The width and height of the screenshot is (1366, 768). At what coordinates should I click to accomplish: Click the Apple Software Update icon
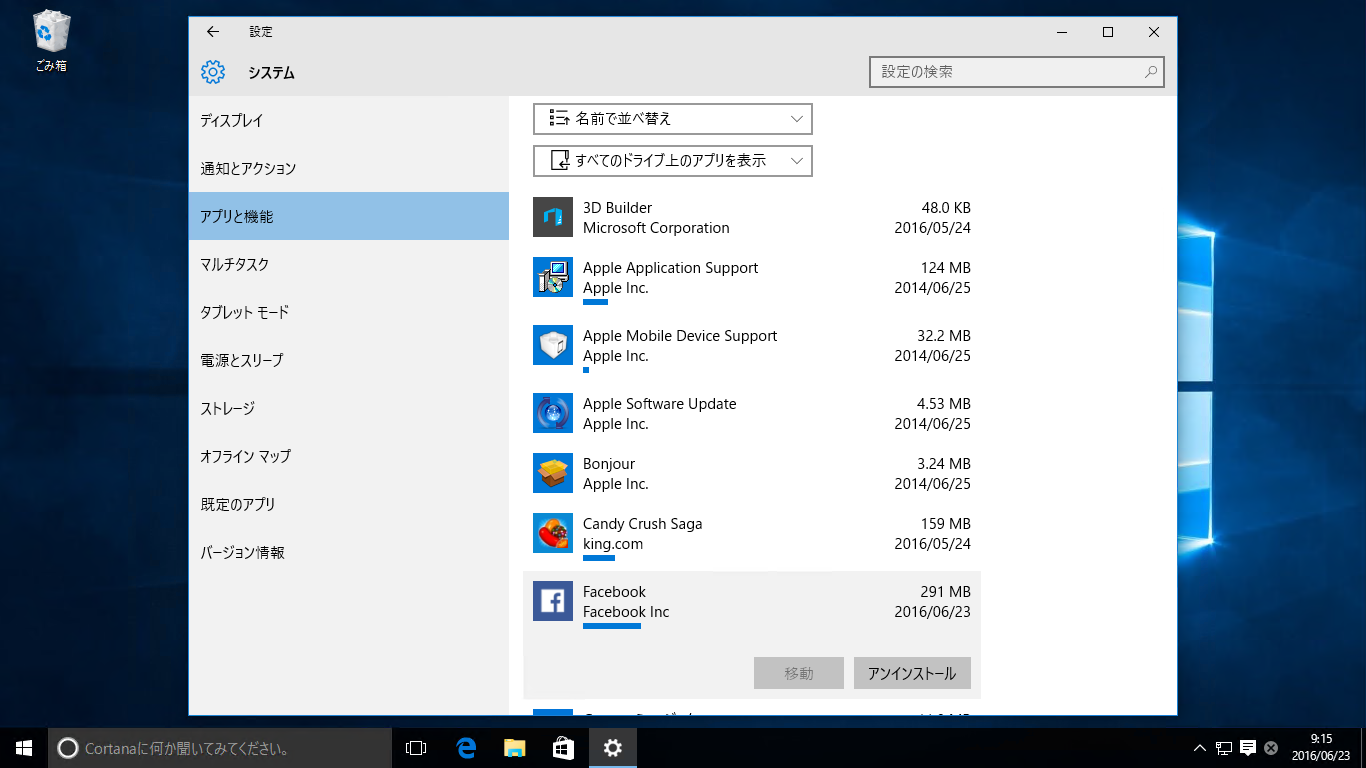(x=553, y=413)
